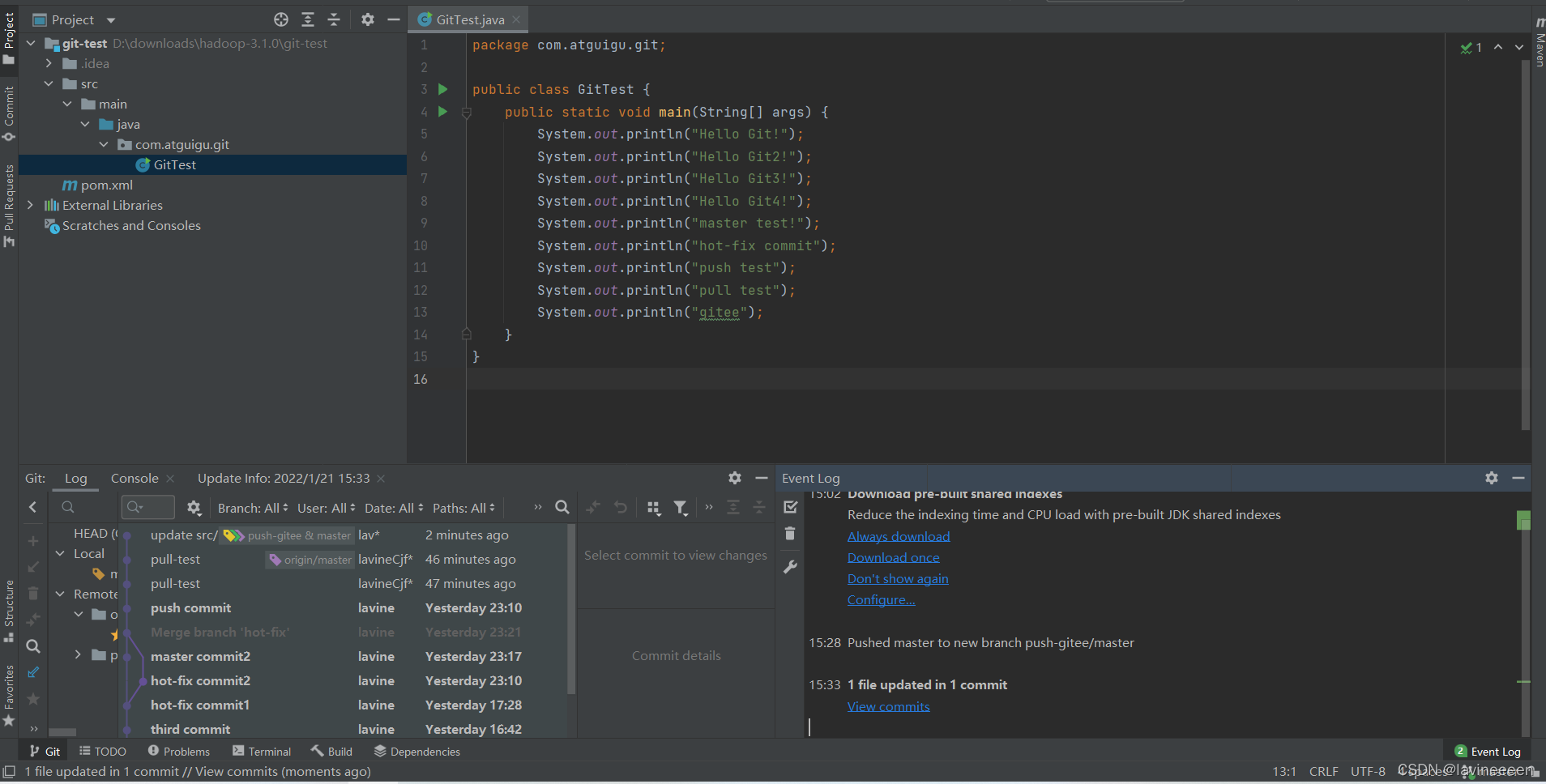Hide the branches pane with left arrow
The image size is (1546, 784).
32,507
